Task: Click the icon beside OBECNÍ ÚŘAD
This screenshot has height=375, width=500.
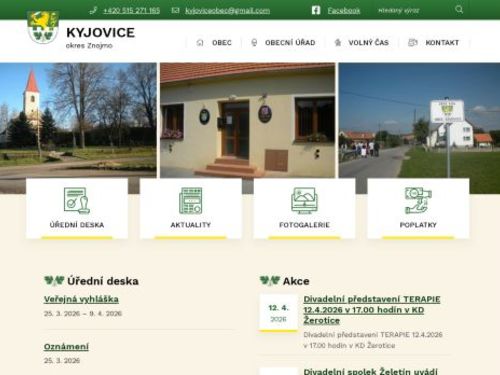Action: [254, 43]
